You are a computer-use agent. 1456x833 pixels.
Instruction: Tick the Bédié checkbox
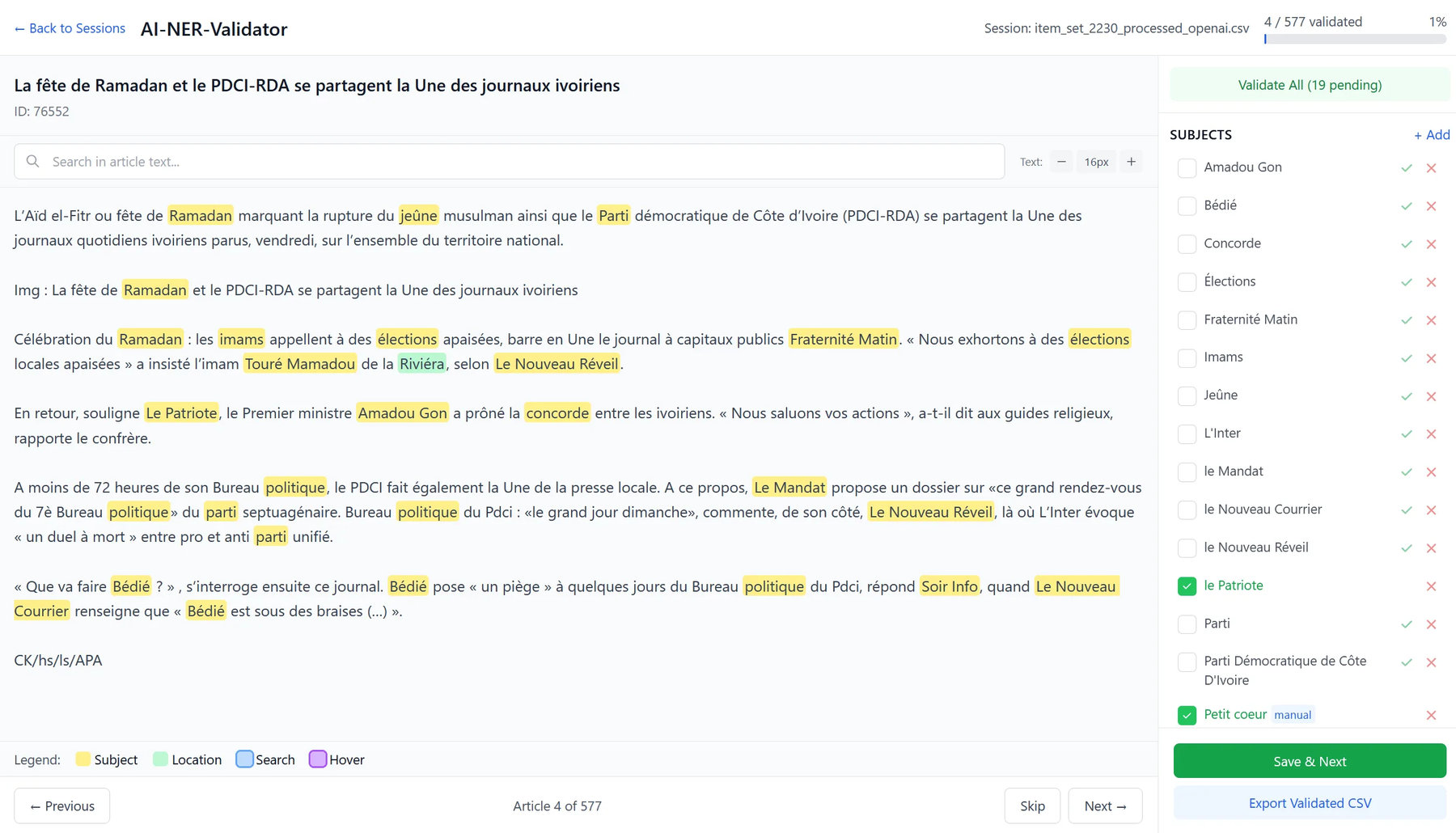1187,206
